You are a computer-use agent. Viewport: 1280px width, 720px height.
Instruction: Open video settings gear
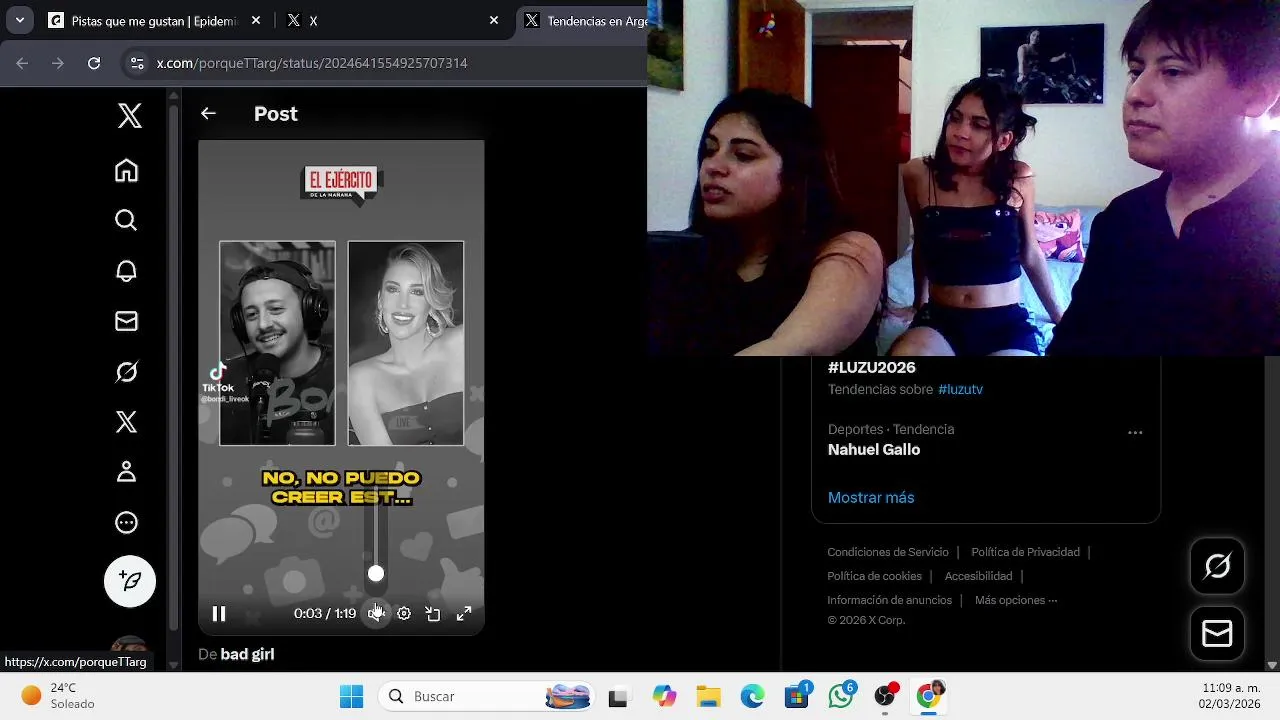[404, 614]
